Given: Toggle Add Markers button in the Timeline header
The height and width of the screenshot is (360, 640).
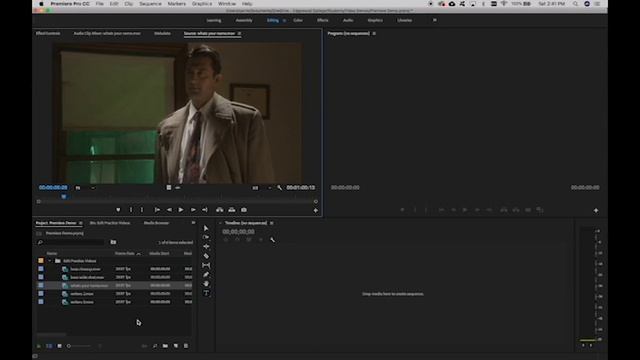Looking at the screenshot, I should point(261,240).
